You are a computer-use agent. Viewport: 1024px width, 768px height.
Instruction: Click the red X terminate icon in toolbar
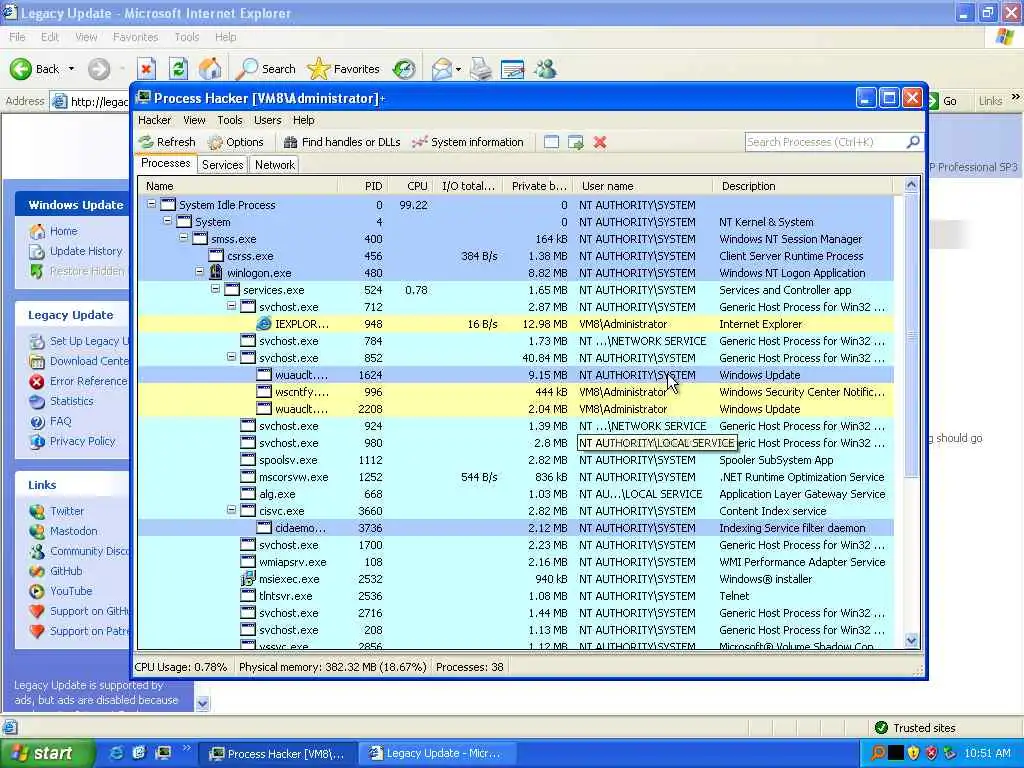(600, 142)
